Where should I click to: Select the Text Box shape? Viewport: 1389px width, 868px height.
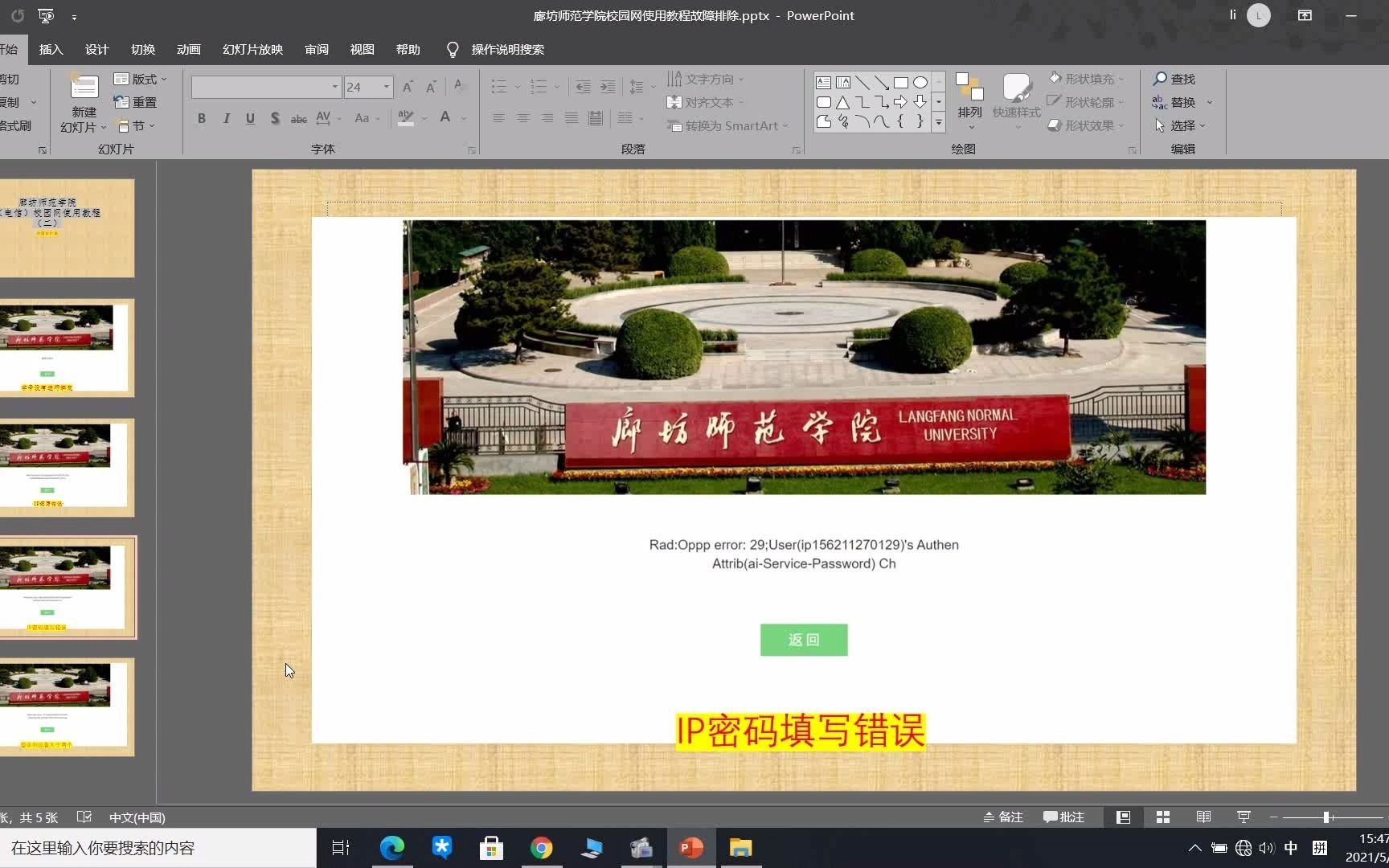(x=823, y=82)
